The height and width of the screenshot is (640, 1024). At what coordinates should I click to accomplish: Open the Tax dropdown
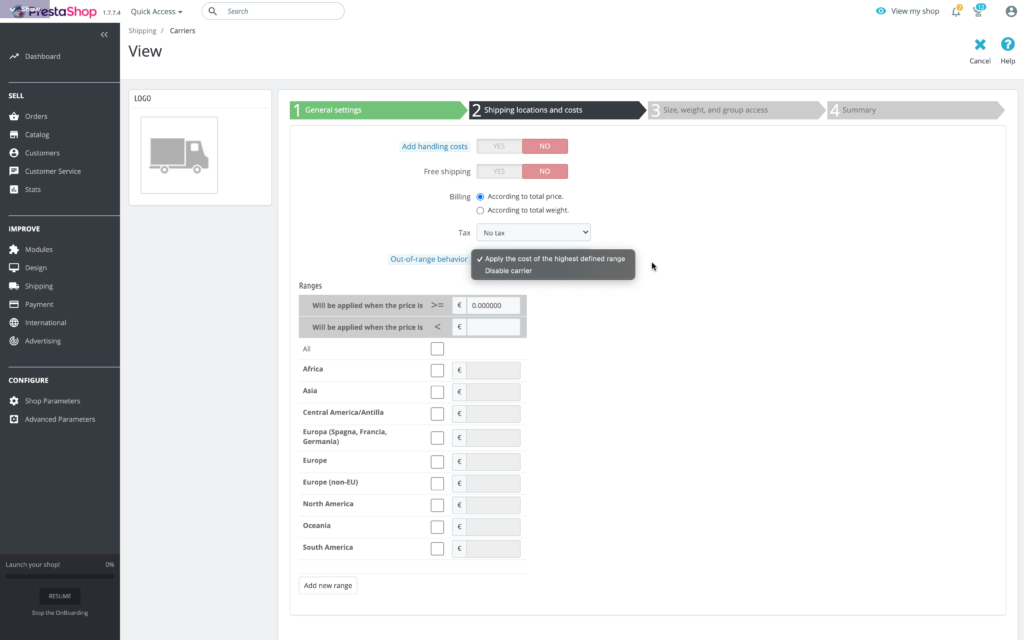(x=534, y=232)
